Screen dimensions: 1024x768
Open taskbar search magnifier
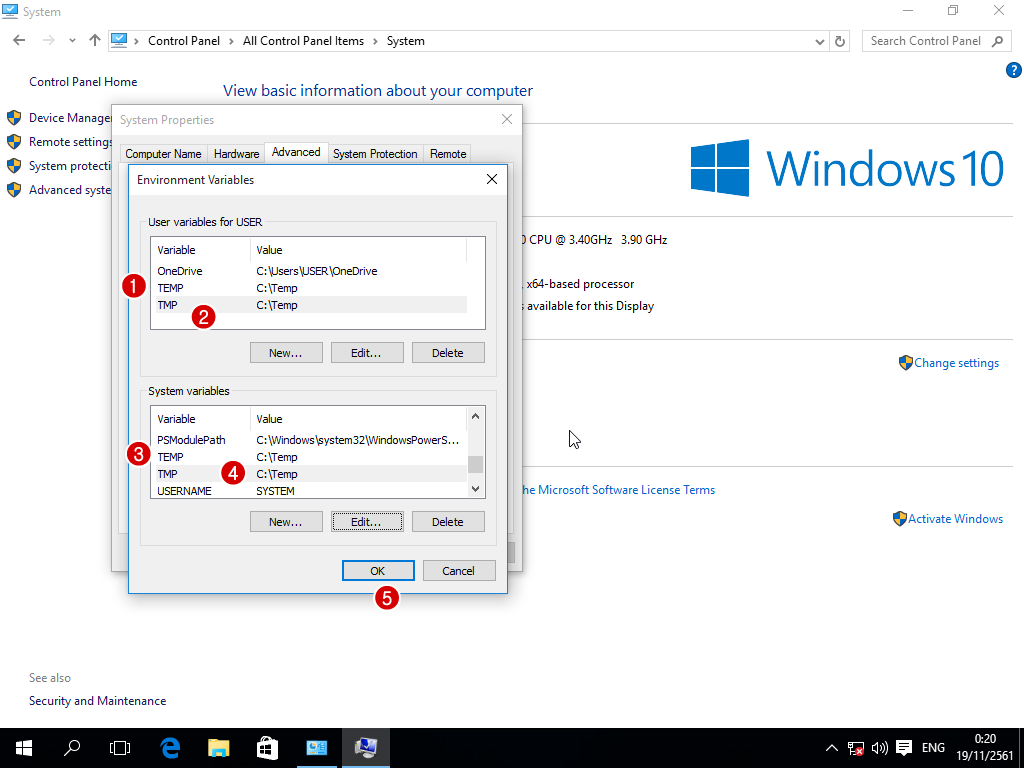click(x=72, y=748)
